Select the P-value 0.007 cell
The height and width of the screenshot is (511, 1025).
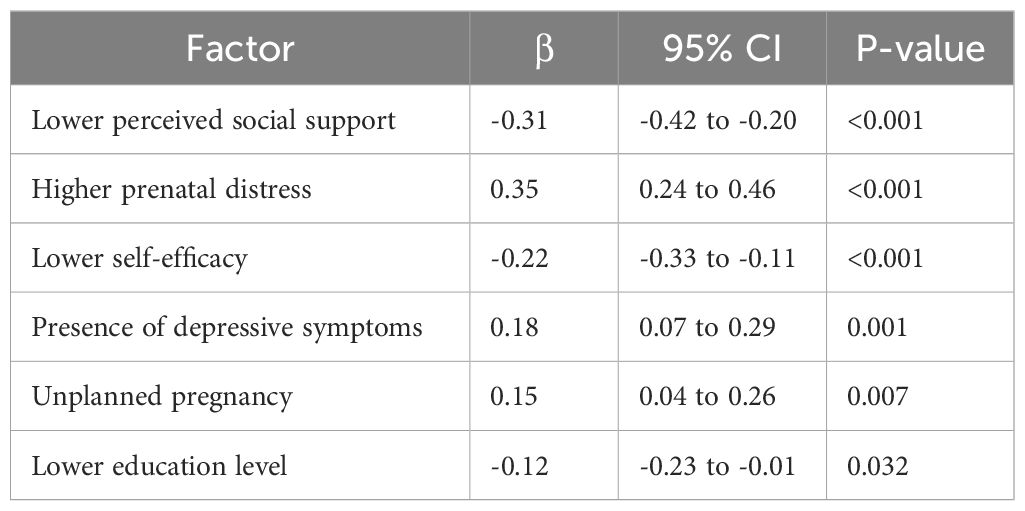(x=877, y=396)
